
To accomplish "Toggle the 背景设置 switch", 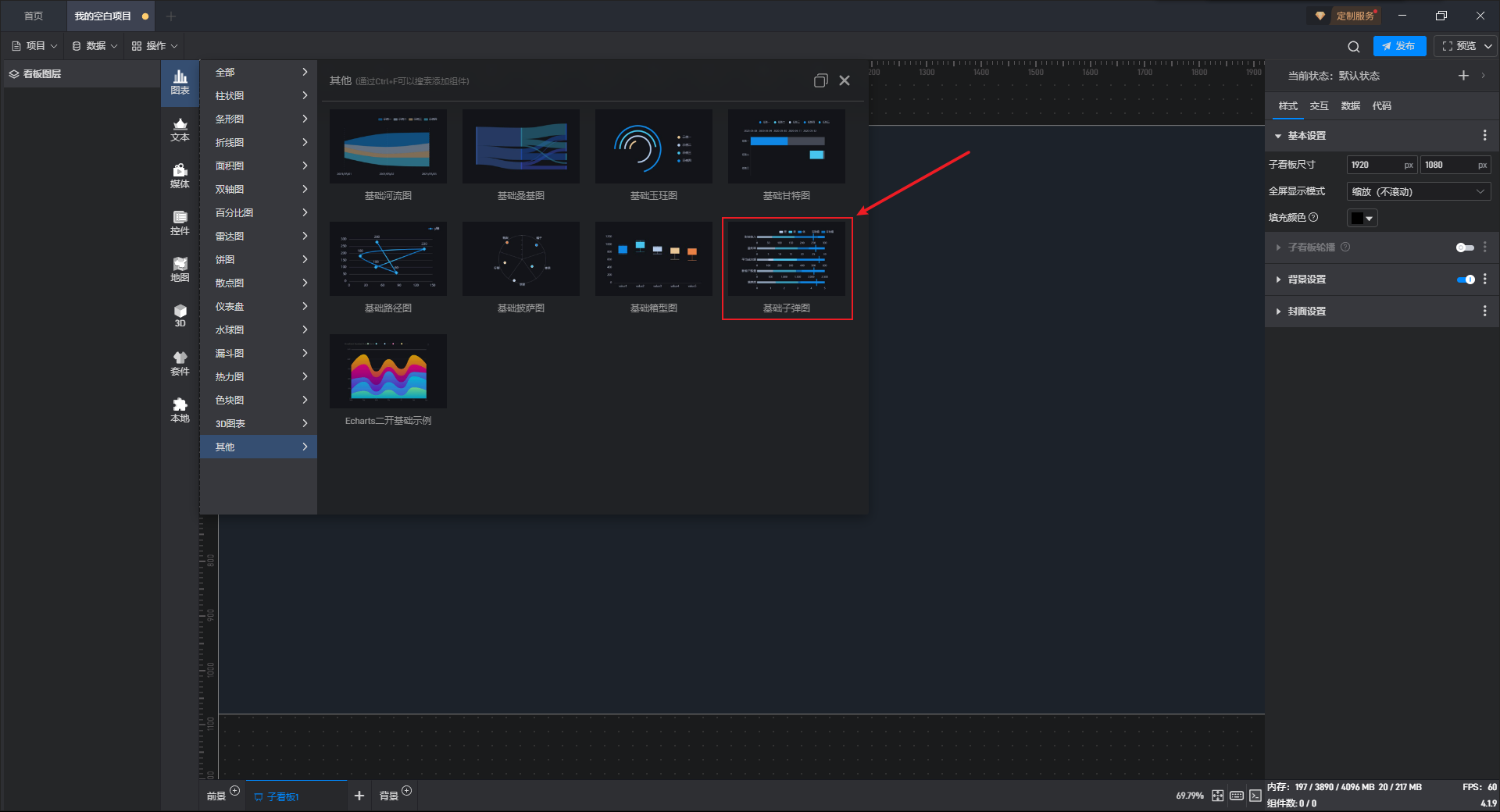I will (x=1466, y=280).
